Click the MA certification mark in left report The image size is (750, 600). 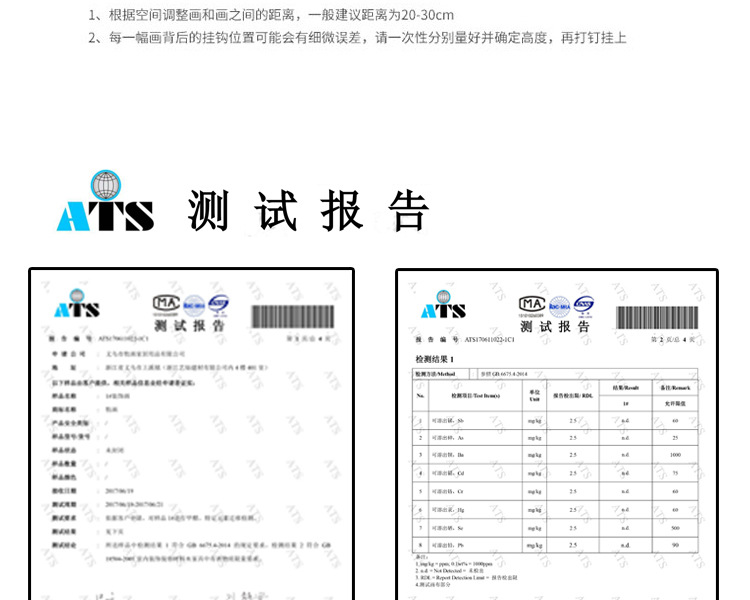pos(166,305)
